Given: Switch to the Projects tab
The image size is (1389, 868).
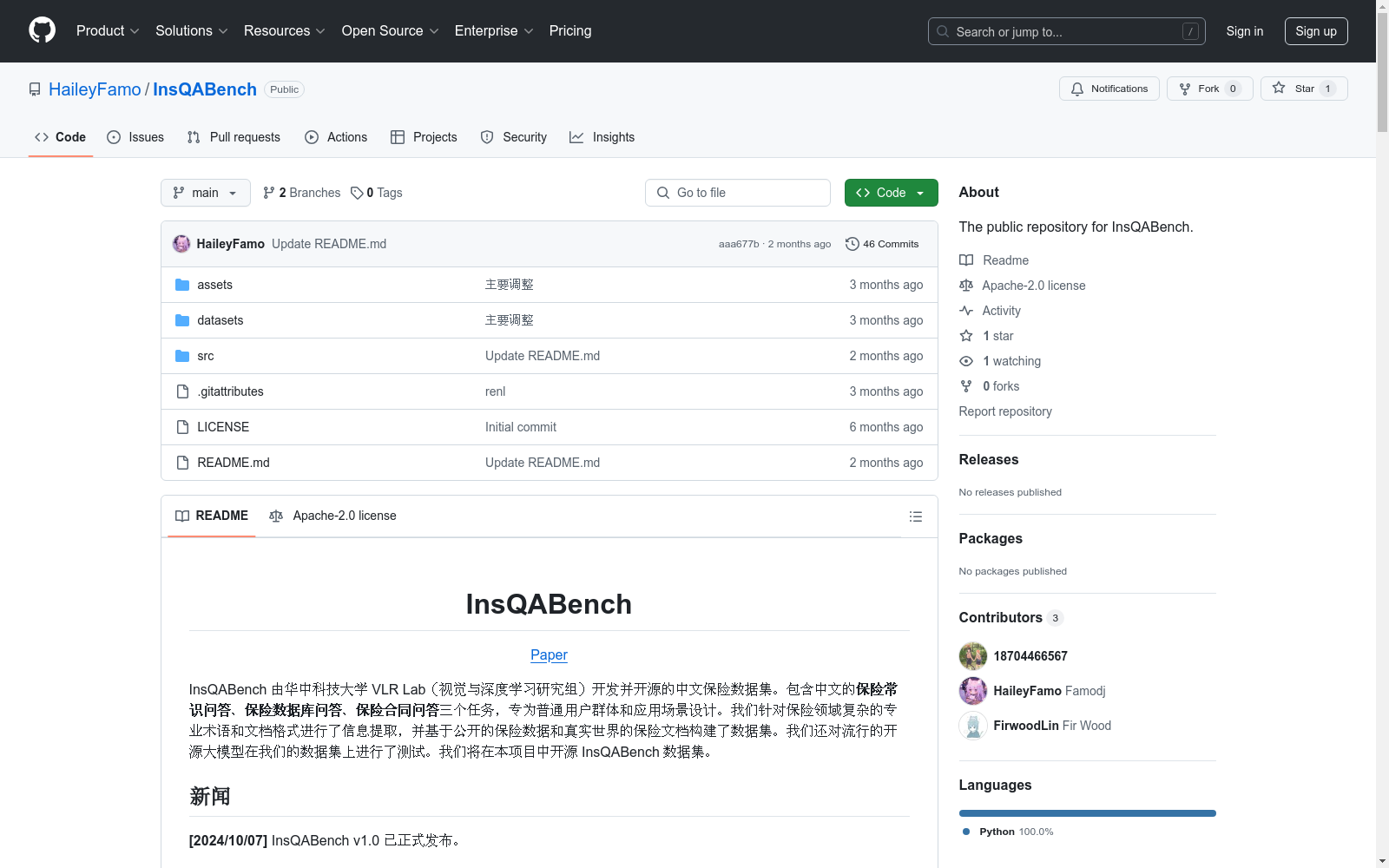Looking at the screenshot, I should (424, 137).
